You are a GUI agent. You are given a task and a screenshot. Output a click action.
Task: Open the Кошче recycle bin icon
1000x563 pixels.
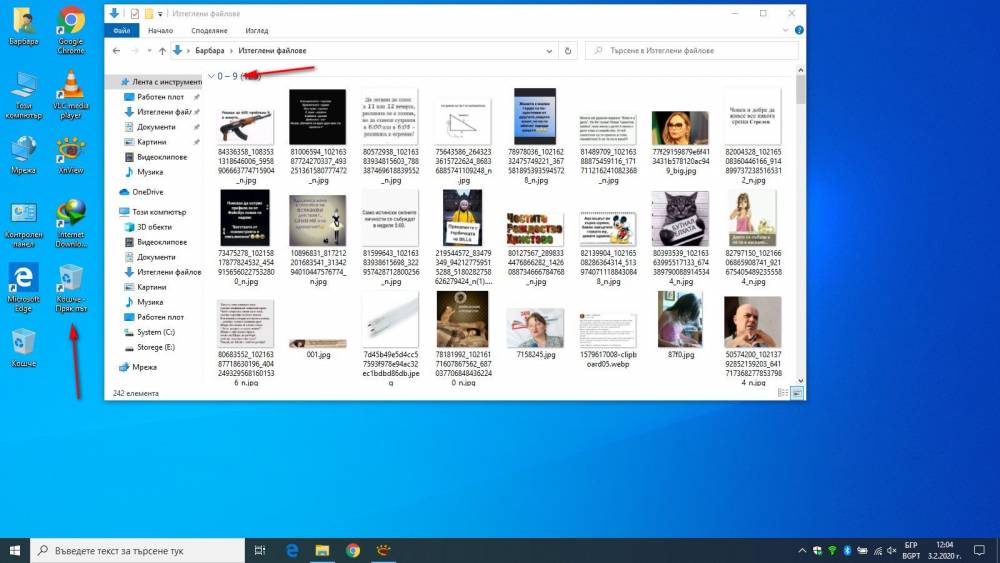pos(24,348)
